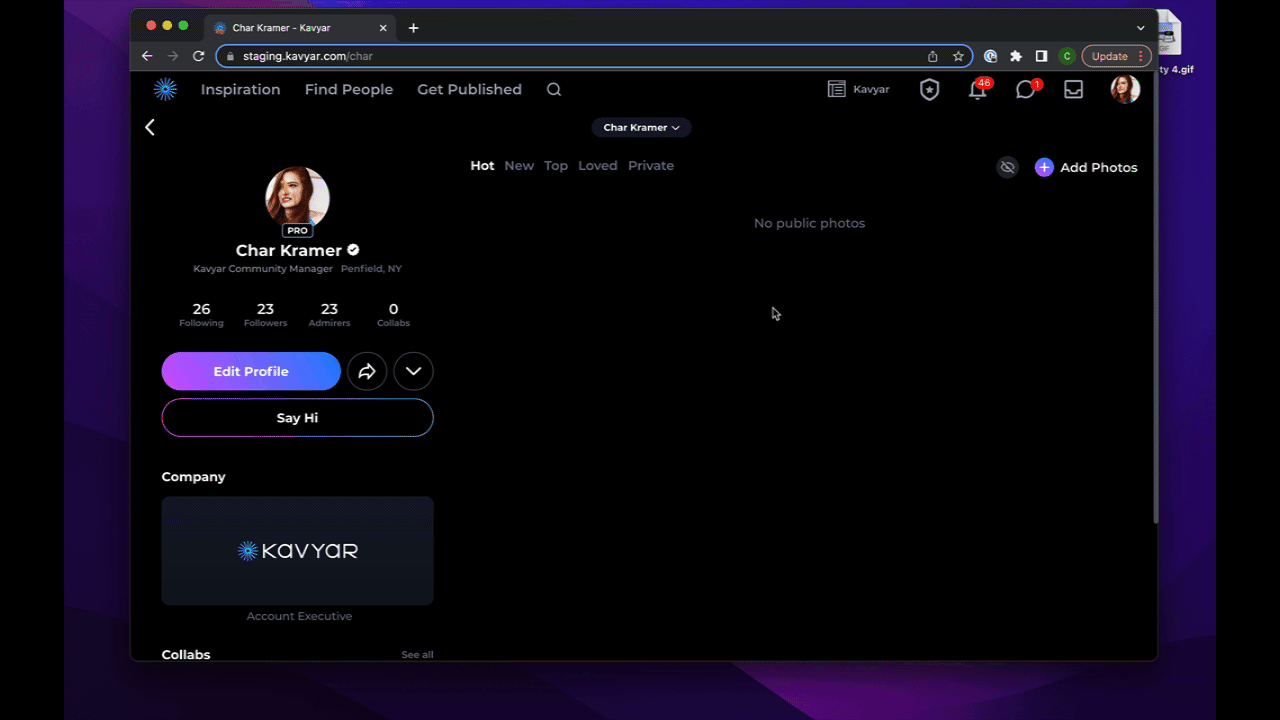The width and height of the screenshot is (1280, 720).
Task: Bookmark page with star icon
Action: [x=958, y=56]
